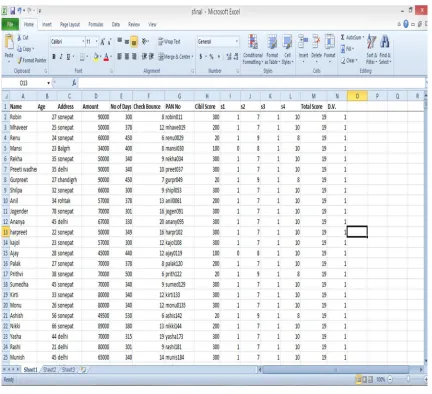This screenshot has width=432, height=394.
Task: Click the insert new worksheet tab icon
Action: pyautogui.click(x=83, y=369)
